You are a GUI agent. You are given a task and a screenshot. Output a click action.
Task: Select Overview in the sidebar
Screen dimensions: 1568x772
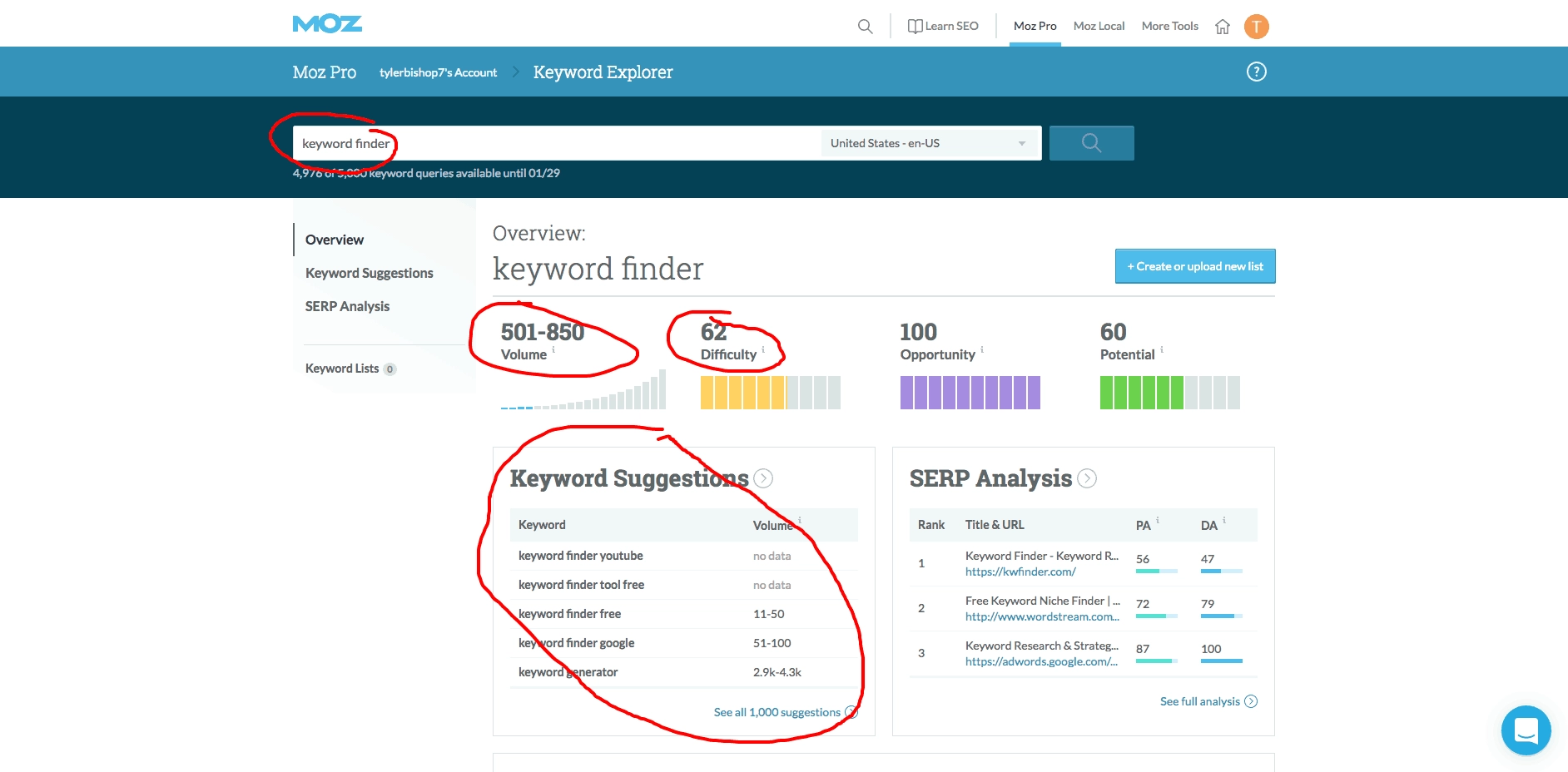[x=335, y=240]
